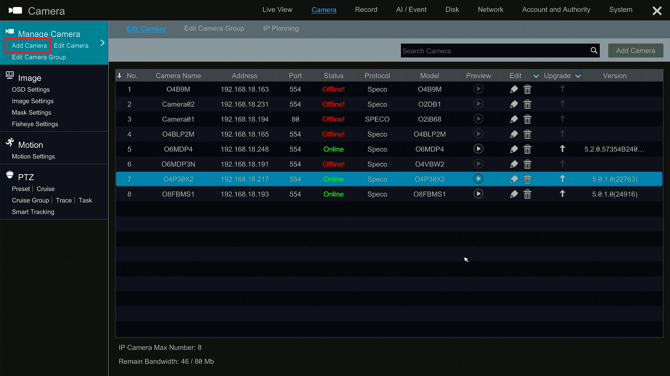The image size is (670, 376).
Task: Delete the O4BLP2M camera entry
Action: pos(527,134)
